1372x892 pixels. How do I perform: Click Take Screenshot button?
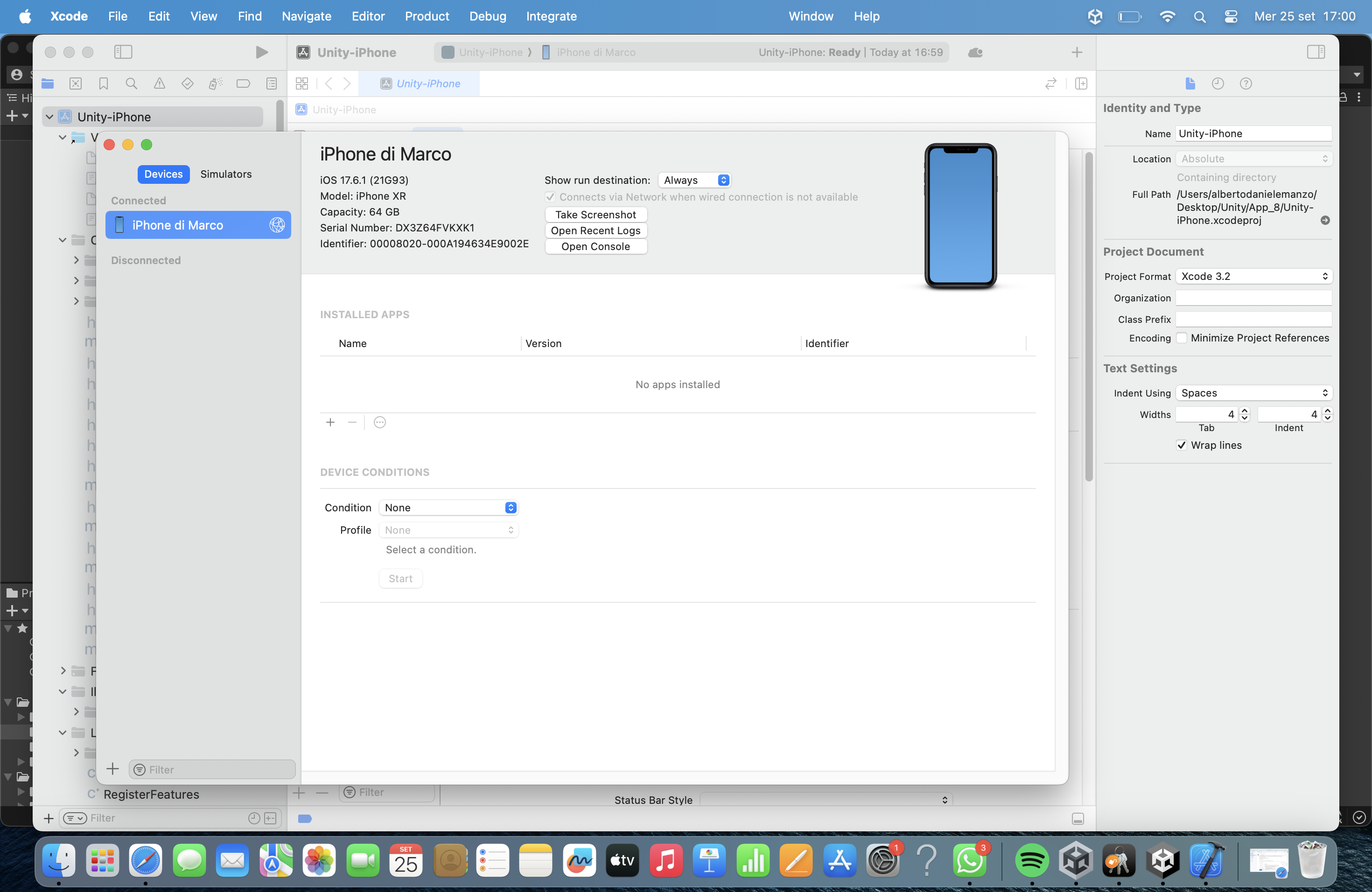595,215
